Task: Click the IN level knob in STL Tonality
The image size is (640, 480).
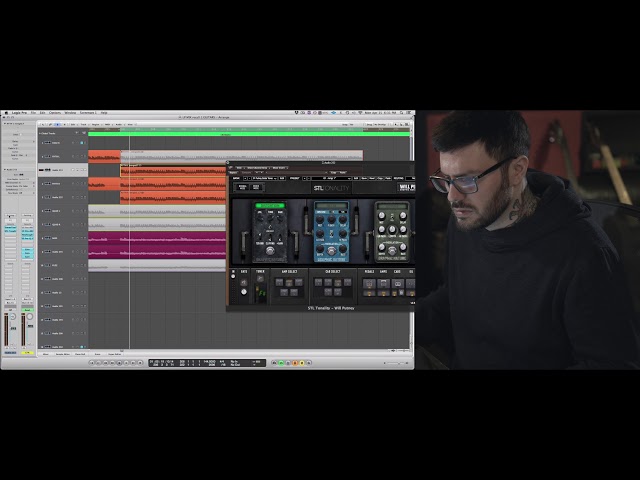Action: [233, 276]
